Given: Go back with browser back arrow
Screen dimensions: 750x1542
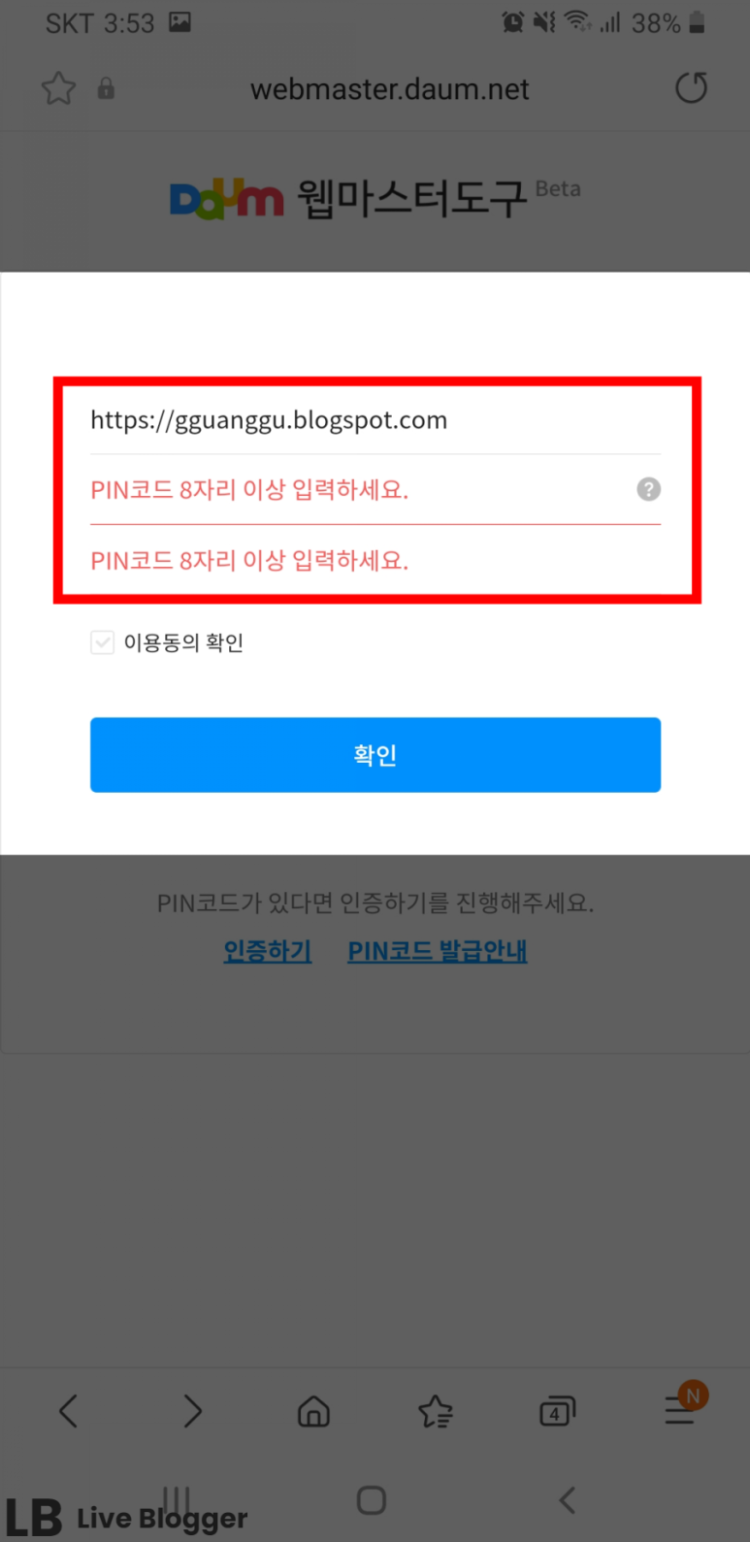Looking at the screenshot, I should coord(67,1411).
